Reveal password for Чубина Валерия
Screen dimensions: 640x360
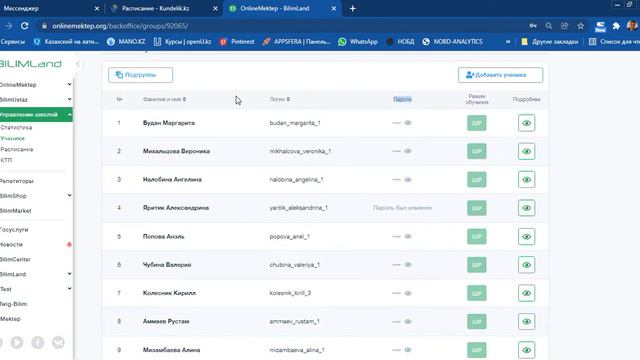408,265
